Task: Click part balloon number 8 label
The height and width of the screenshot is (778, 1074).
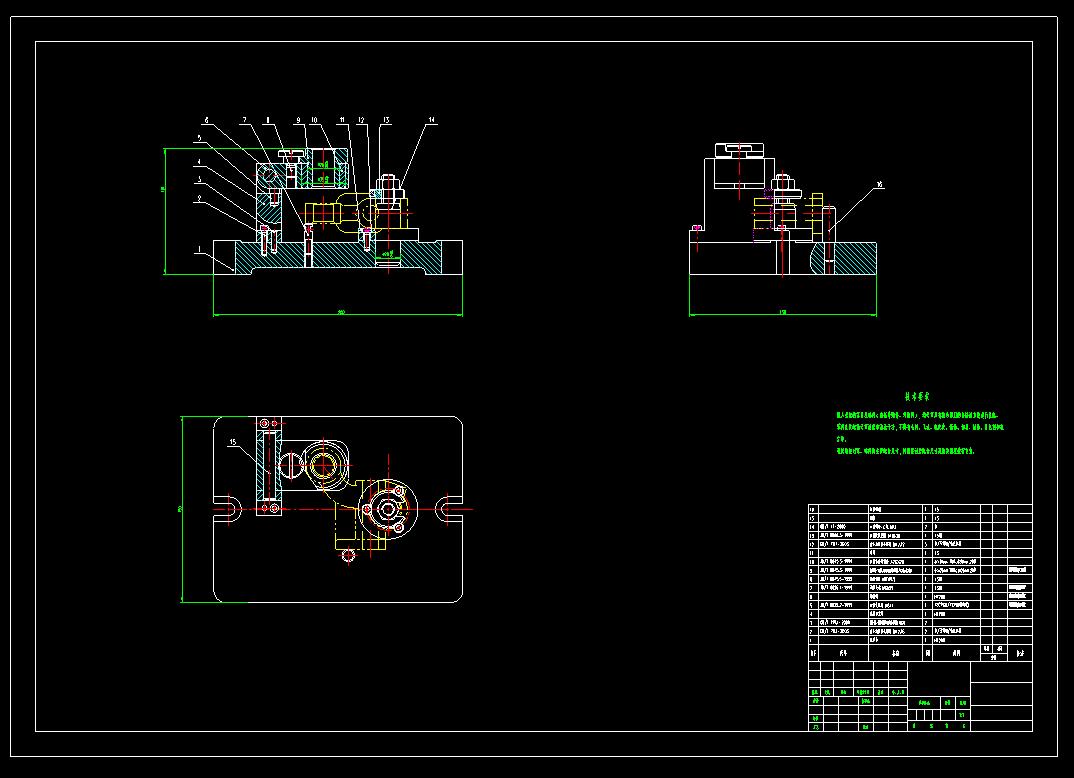Action: (268, 120)
